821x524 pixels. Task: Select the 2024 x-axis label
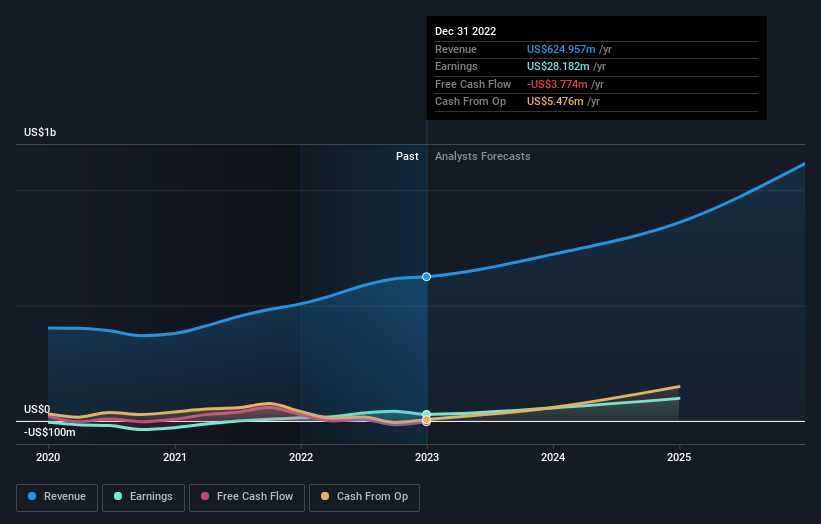point(553,458)
